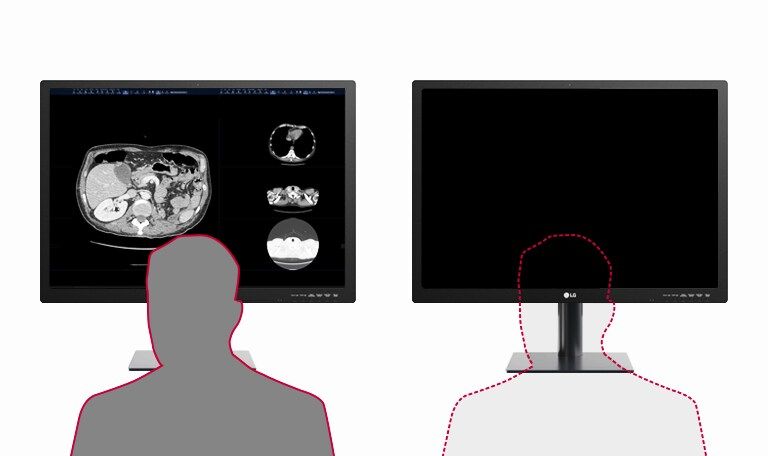Click first icon in right viewer toolbar
Viewport: 768px width, 456px height.
221,92
